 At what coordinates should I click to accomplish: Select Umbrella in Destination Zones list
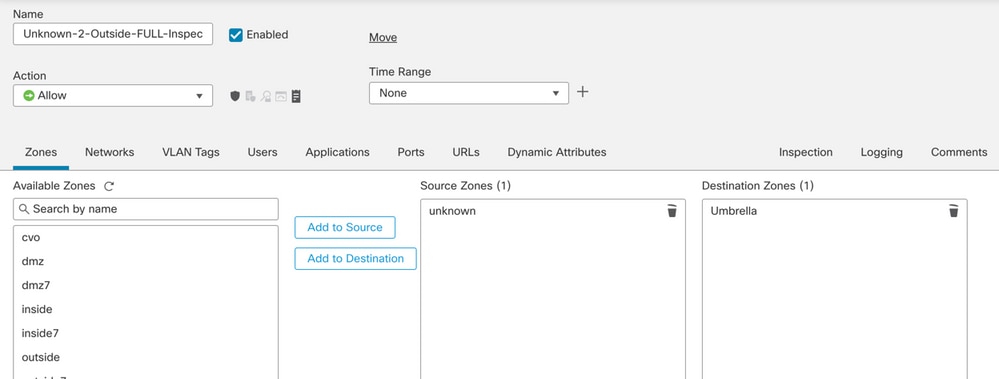pos(733,211)
